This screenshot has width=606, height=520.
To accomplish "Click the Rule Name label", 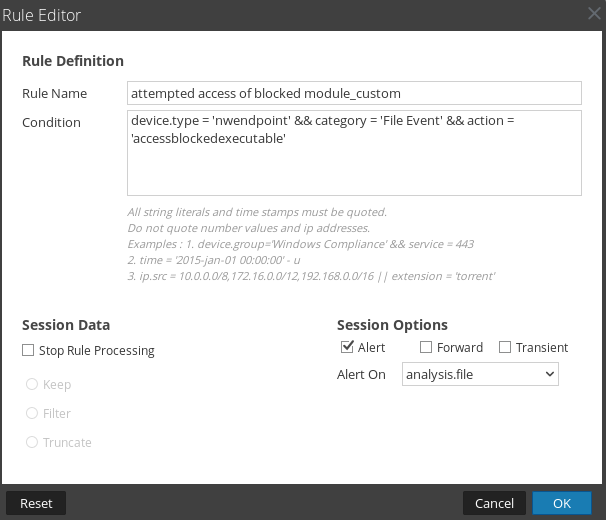I will [x=54, y=93].
